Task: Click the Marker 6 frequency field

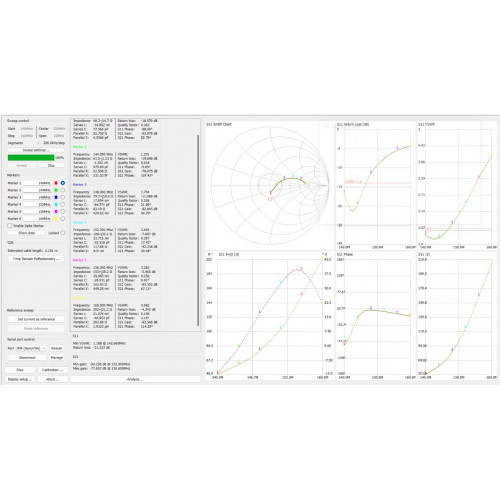Action: 37,219
